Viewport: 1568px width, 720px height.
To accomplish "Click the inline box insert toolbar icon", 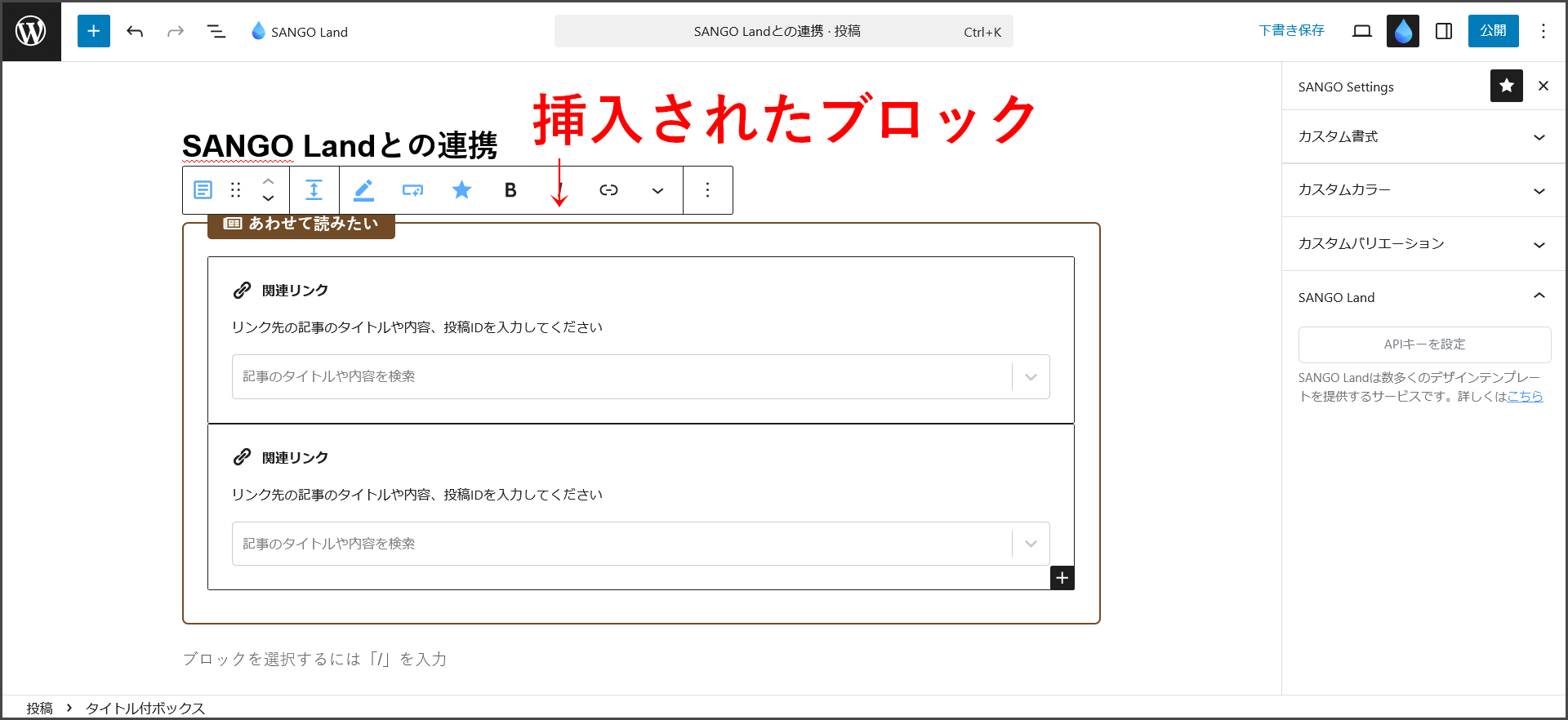I will (412, 190).
